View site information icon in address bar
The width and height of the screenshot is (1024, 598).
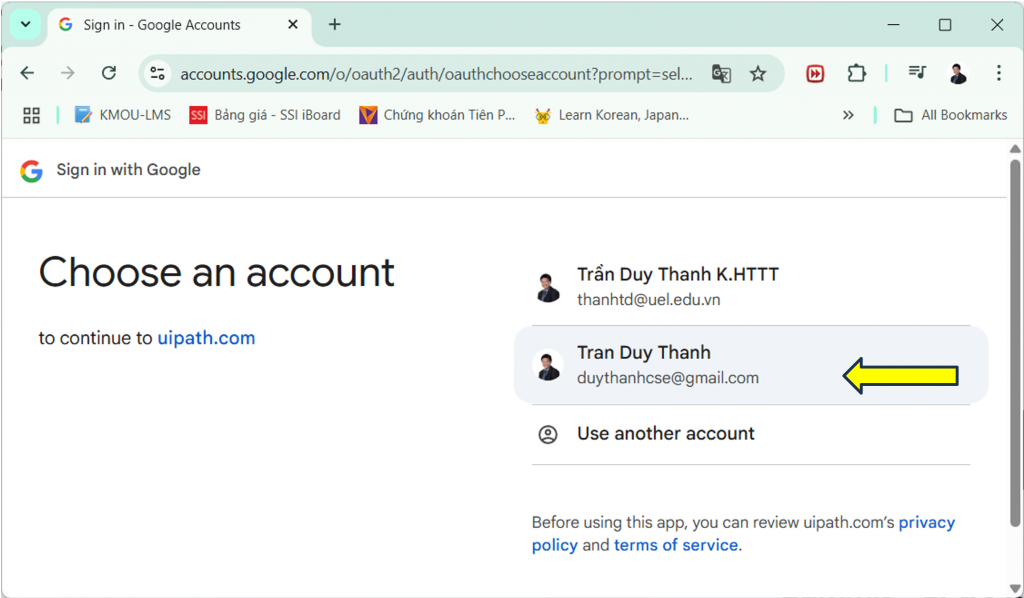coord(157,74)
